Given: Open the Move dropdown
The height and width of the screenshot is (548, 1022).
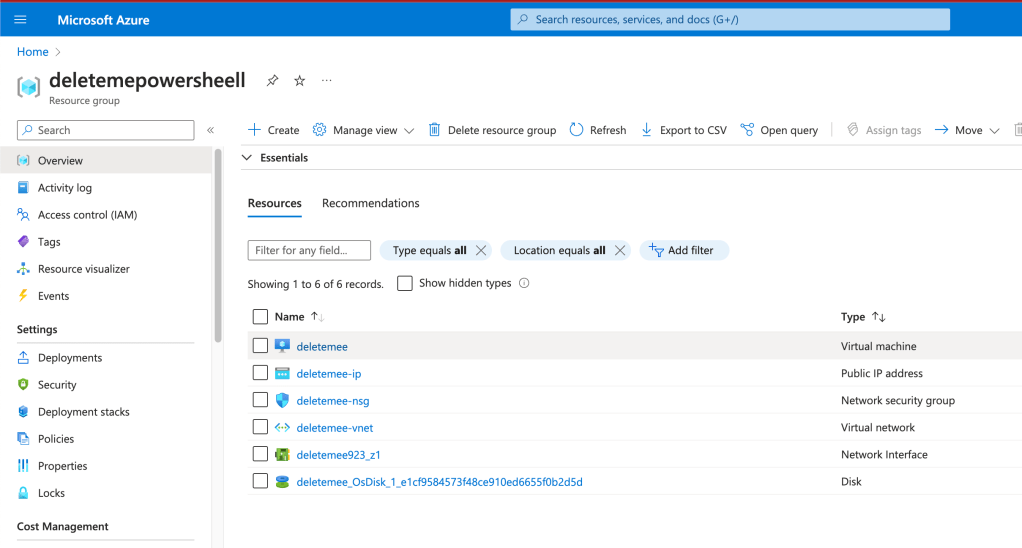Looking at the screenshot, I should [967, 130].
